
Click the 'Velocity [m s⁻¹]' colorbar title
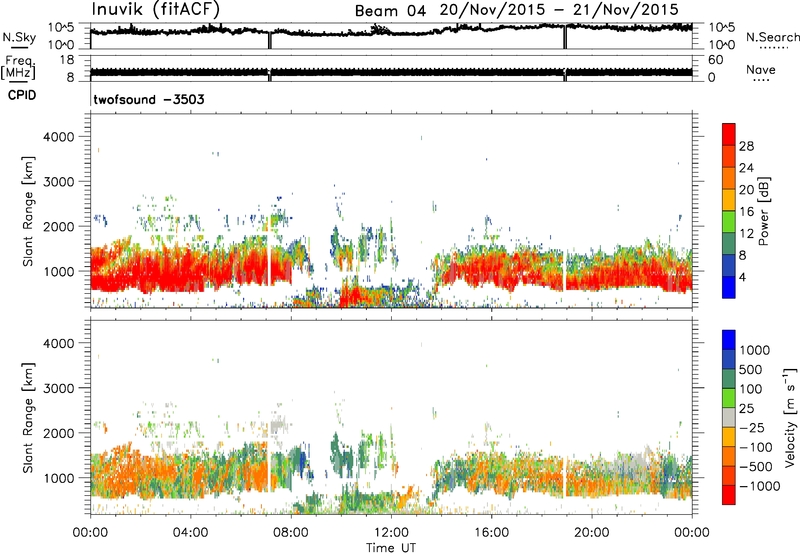(790, 417)
